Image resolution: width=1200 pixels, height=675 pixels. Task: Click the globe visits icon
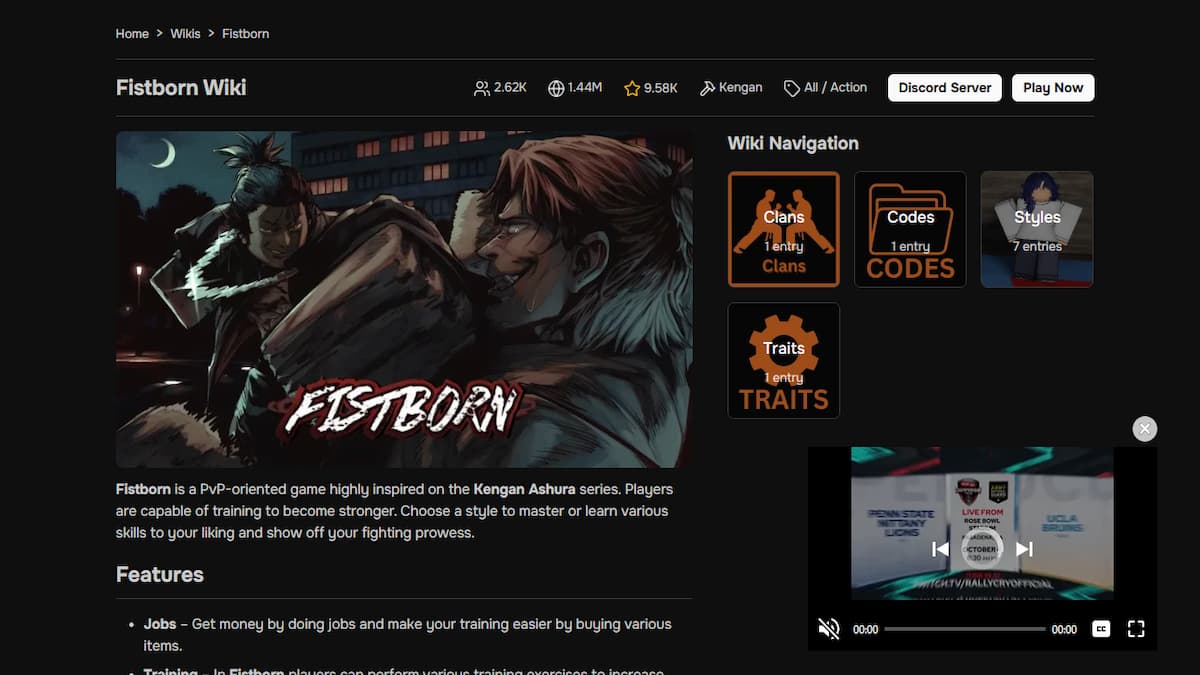pyautogui.click(x=556, y=88)
